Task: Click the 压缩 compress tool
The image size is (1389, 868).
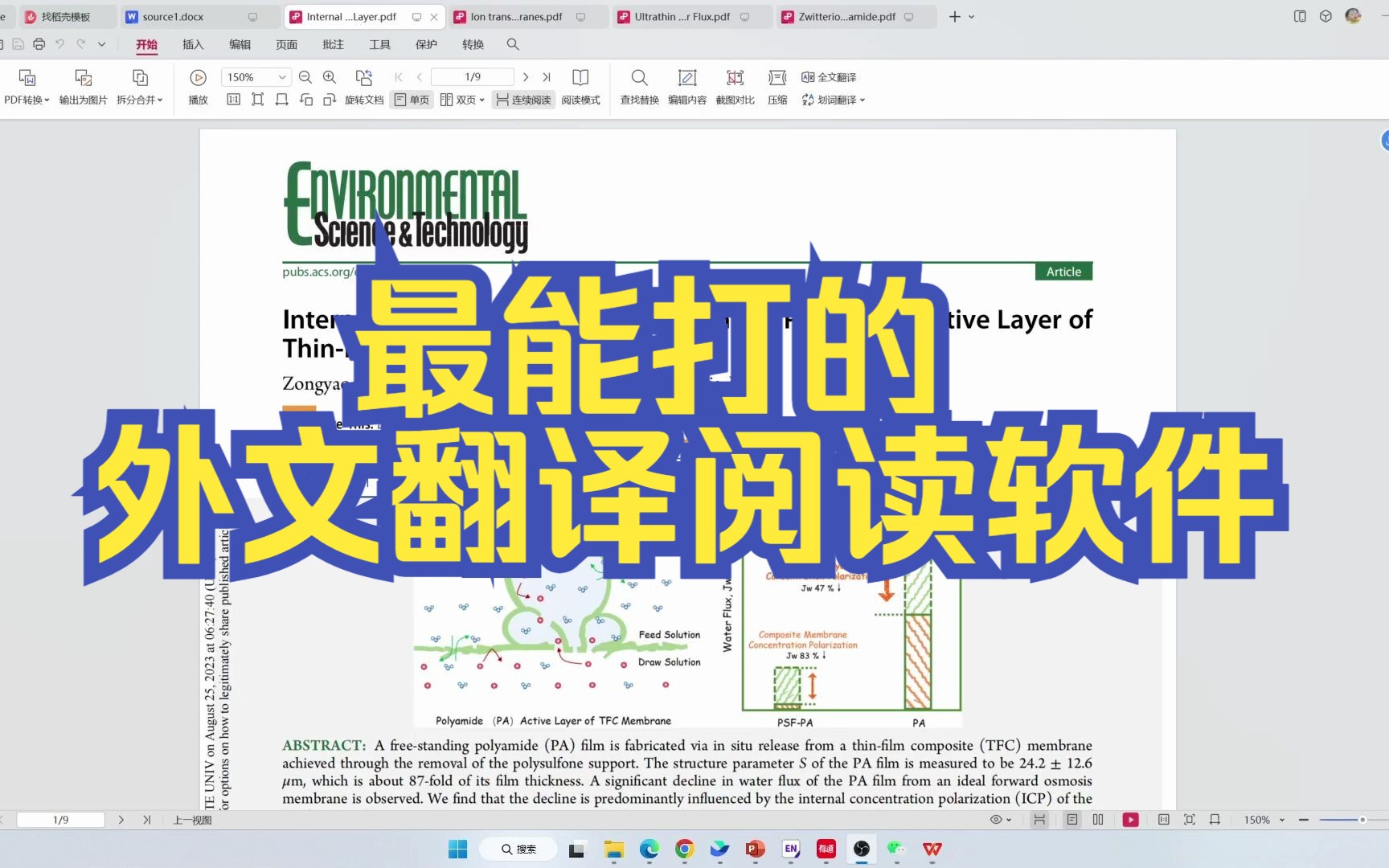Action: point(777,88)
